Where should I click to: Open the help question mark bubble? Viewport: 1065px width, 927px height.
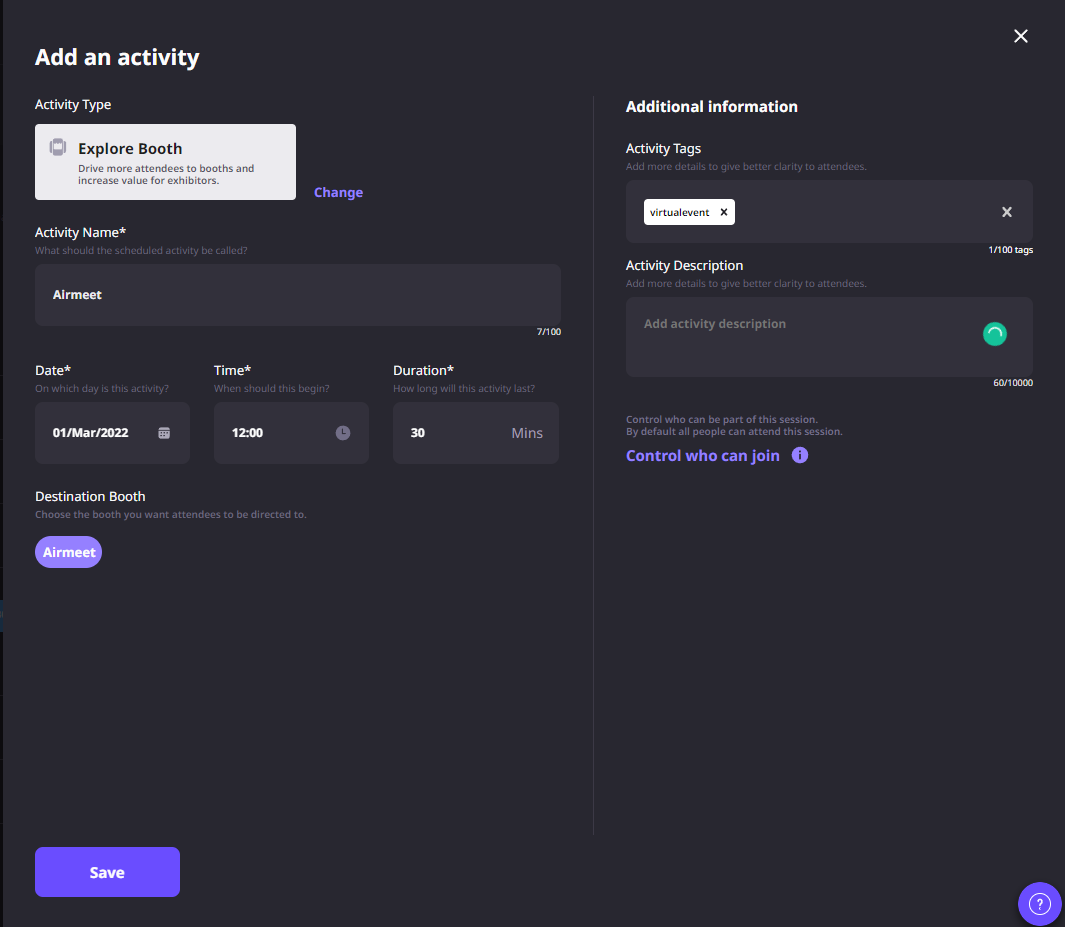pos(1039,904)
